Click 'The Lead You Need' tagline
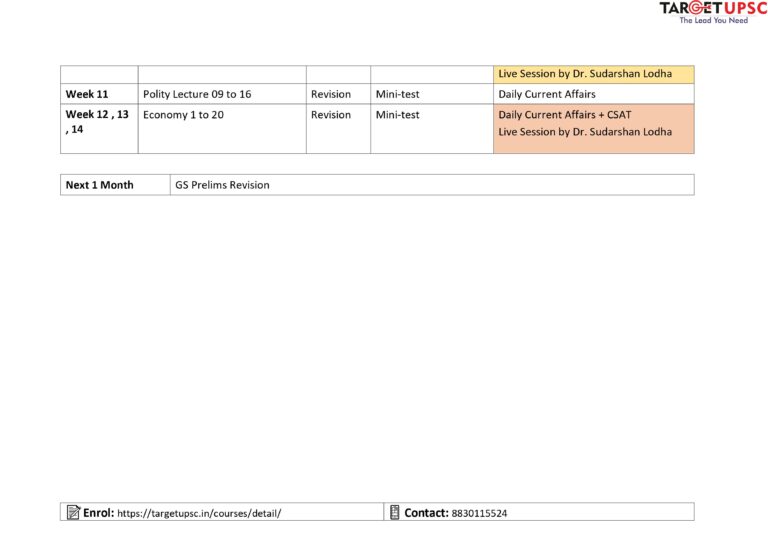 (x=713, y=20)
